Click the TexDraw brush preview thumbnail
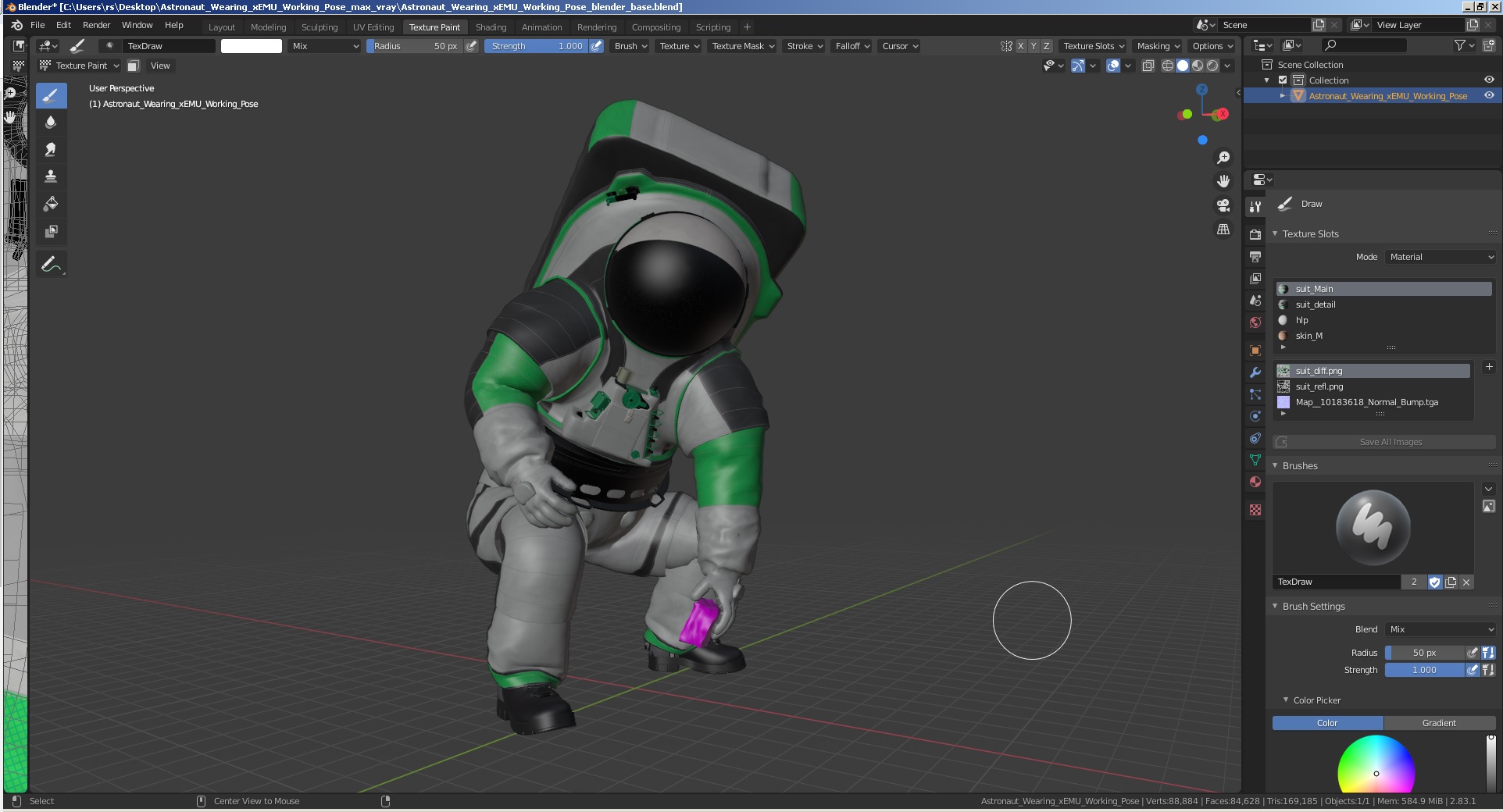This screenshot has width=1503, height=812. tap(1373, 528)
